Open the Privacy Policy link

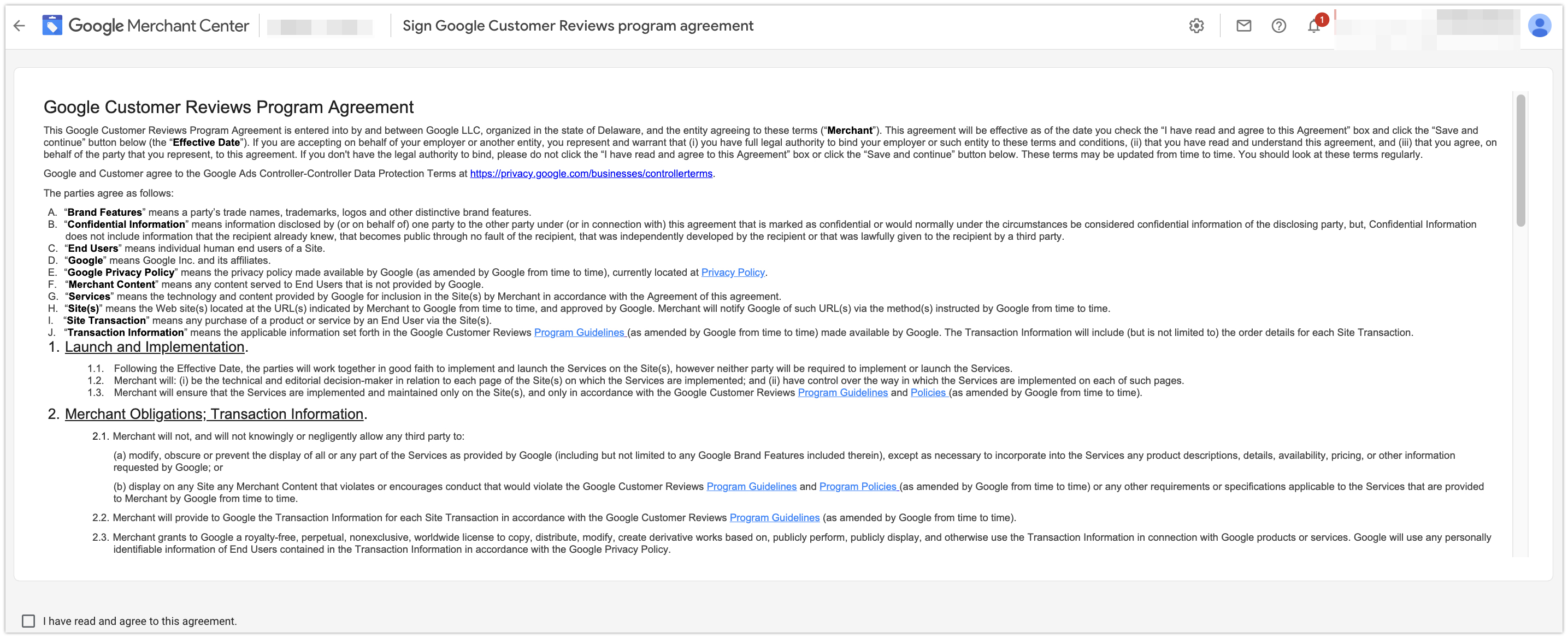click(732, 272)
